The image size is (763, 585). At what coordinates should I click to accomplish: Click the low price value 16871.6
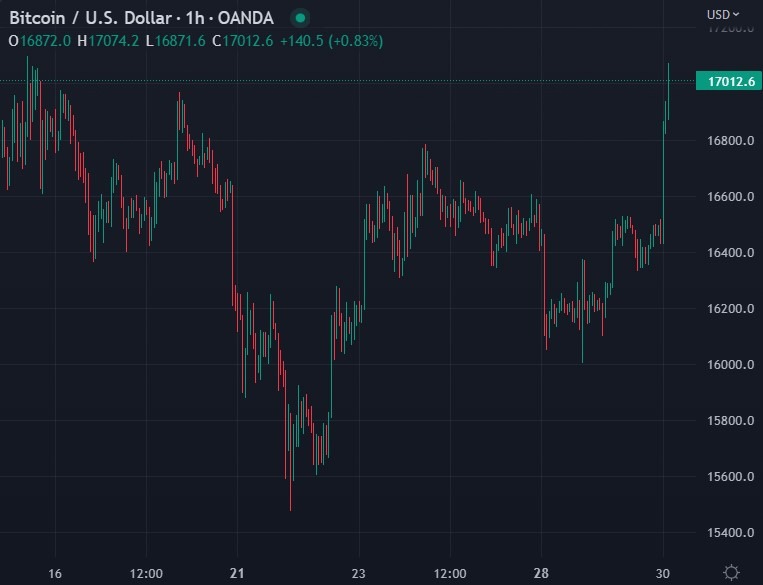[184, 41]
